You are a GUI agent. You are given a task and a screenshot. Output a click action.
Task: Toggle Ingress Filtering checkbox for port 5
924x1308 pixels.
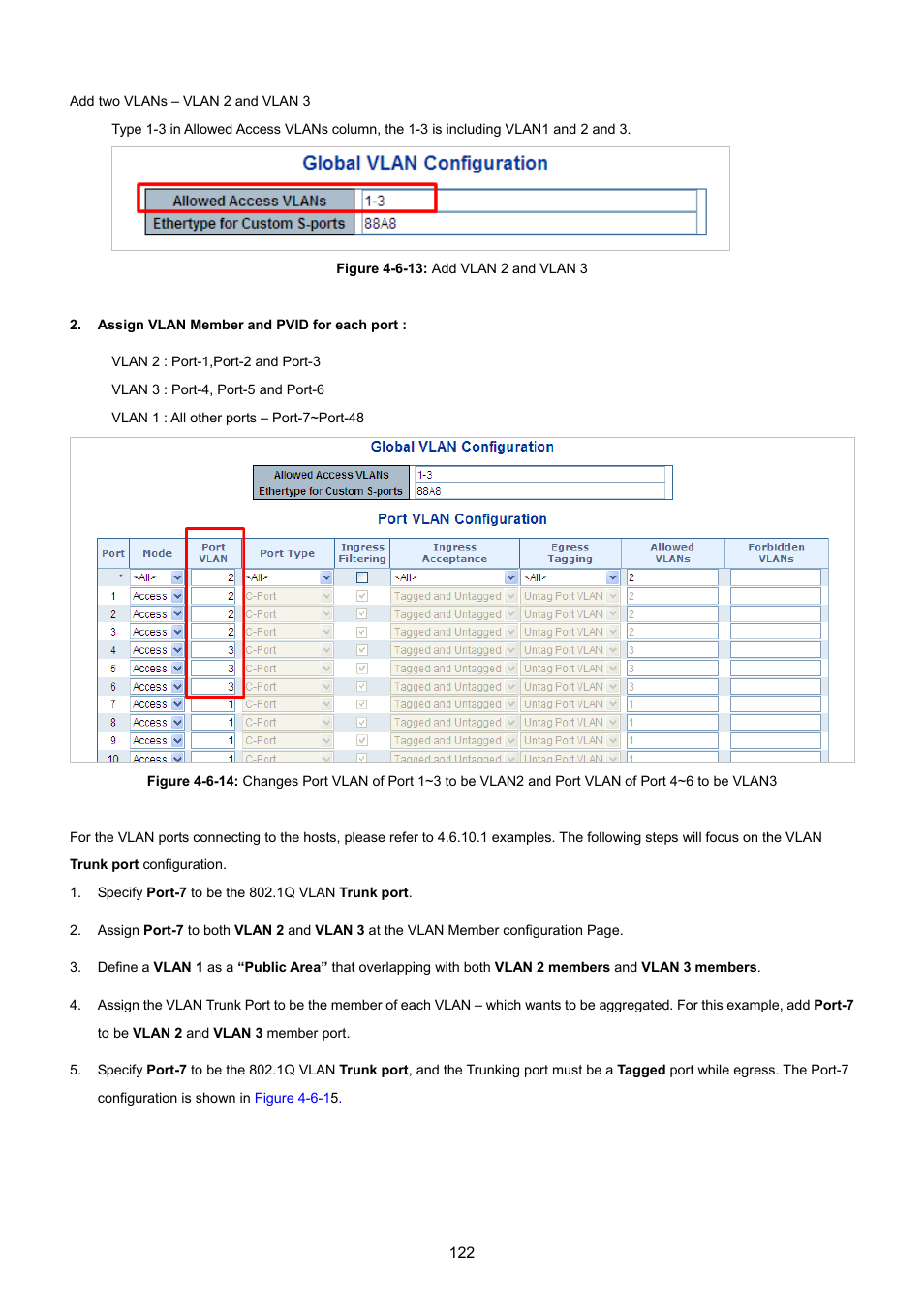(x=362, y=669)
